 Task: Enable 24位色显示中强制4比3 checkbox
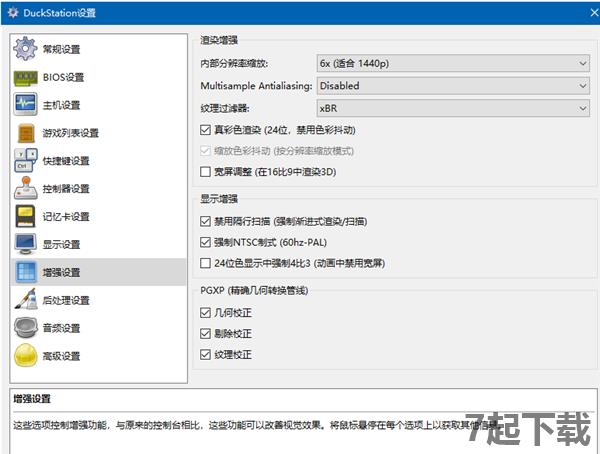tap(205, 263)
